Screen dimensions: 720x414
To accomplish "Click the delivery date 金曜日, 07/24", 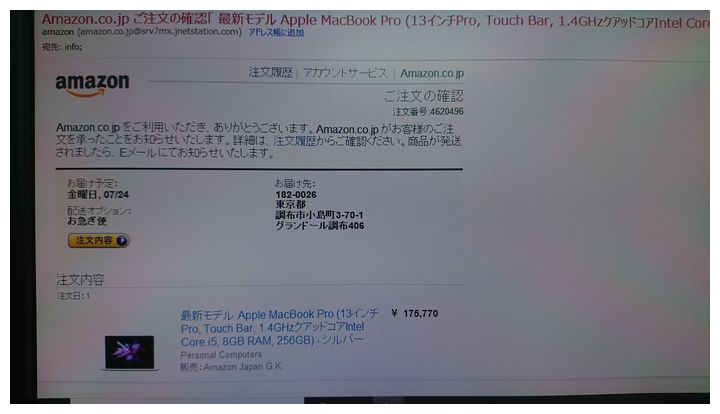I will click(x=98, y=195).
